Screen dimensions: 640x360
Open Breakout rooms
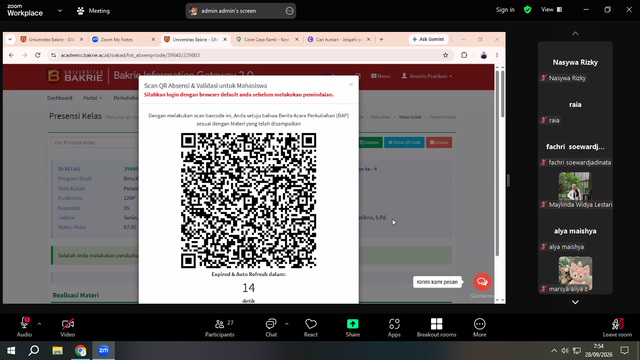point(436,328)
